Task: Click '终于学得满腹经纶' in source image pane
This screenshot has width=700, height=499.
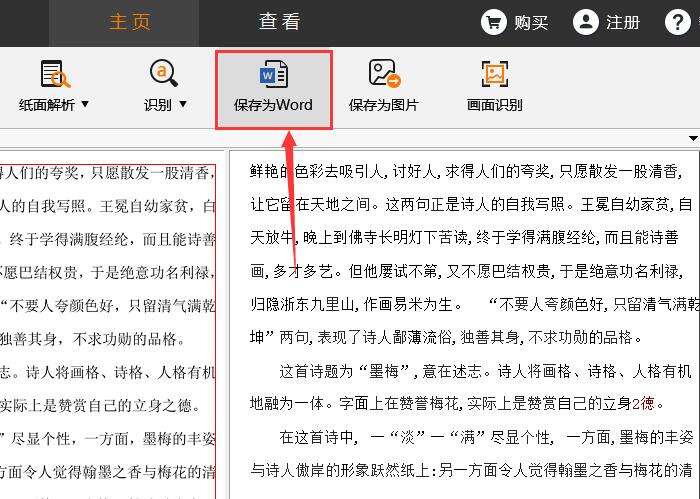Action: pyautogui.click(x=68, y=239)
